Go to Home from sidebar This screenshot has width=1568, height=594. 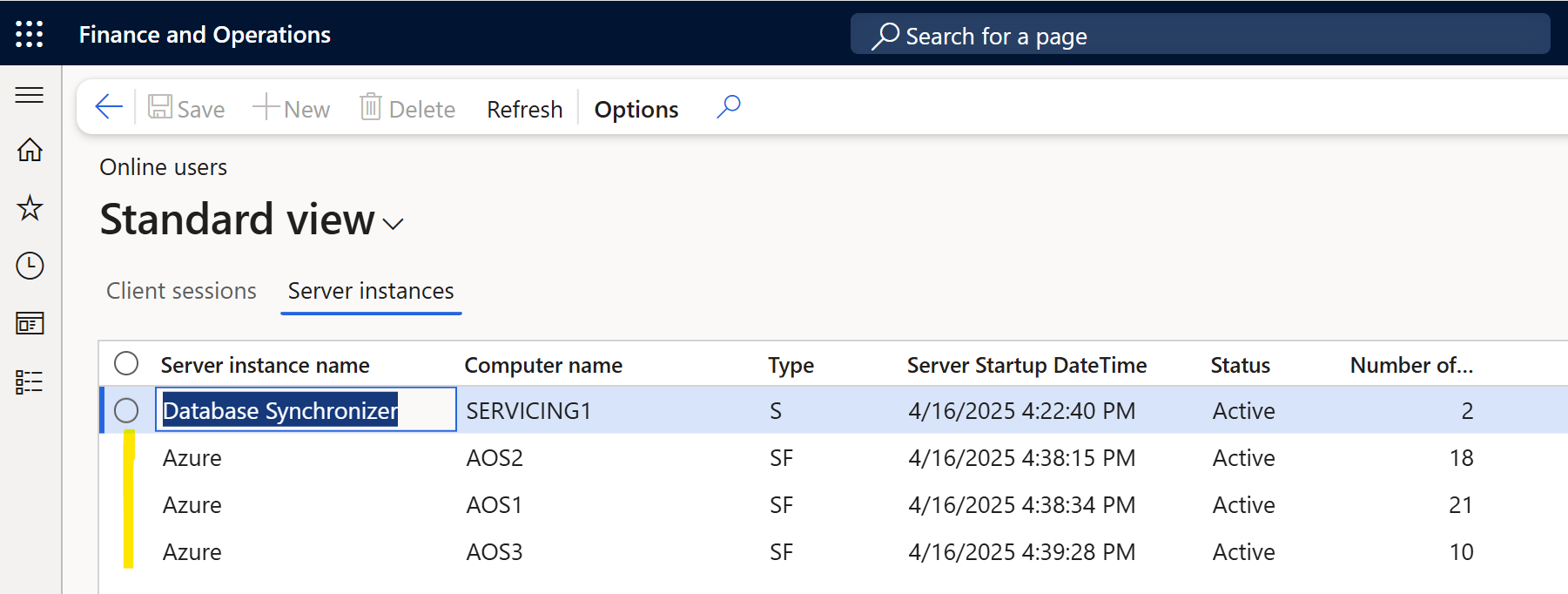(30, 150)
